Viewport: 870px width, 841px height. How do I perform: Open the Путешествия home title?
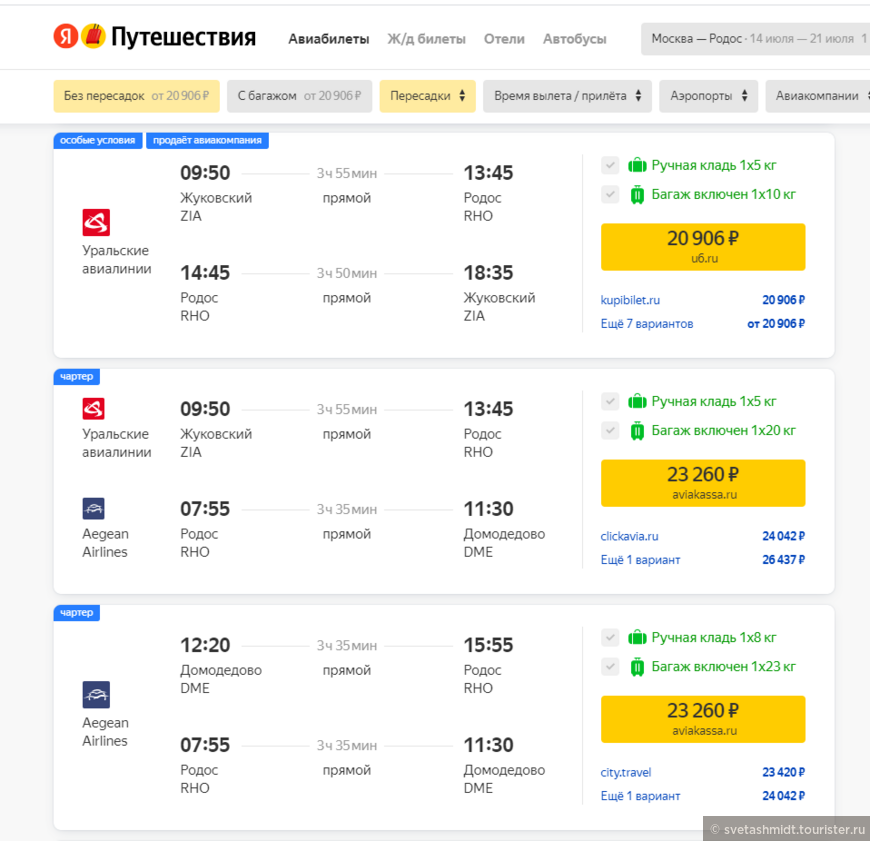click(183, 37)
